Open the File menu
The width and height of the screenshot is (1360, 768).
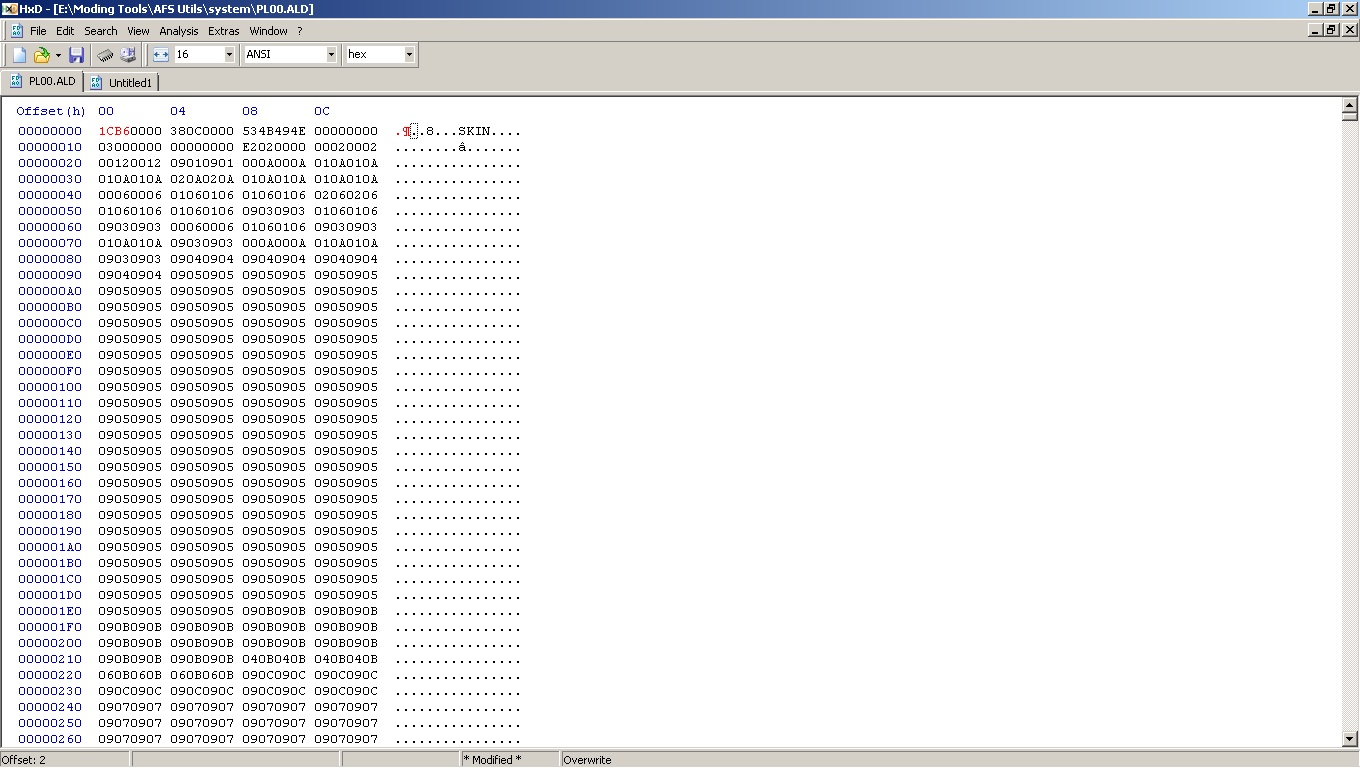click(x=38, y=31)
